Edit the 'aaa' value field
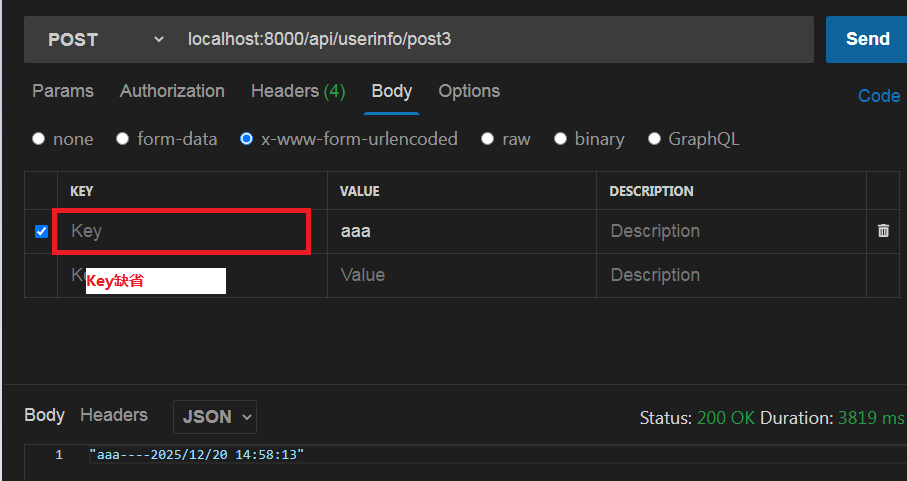The height and width of the screenshot is (481, 907). (x=462, y=231)
